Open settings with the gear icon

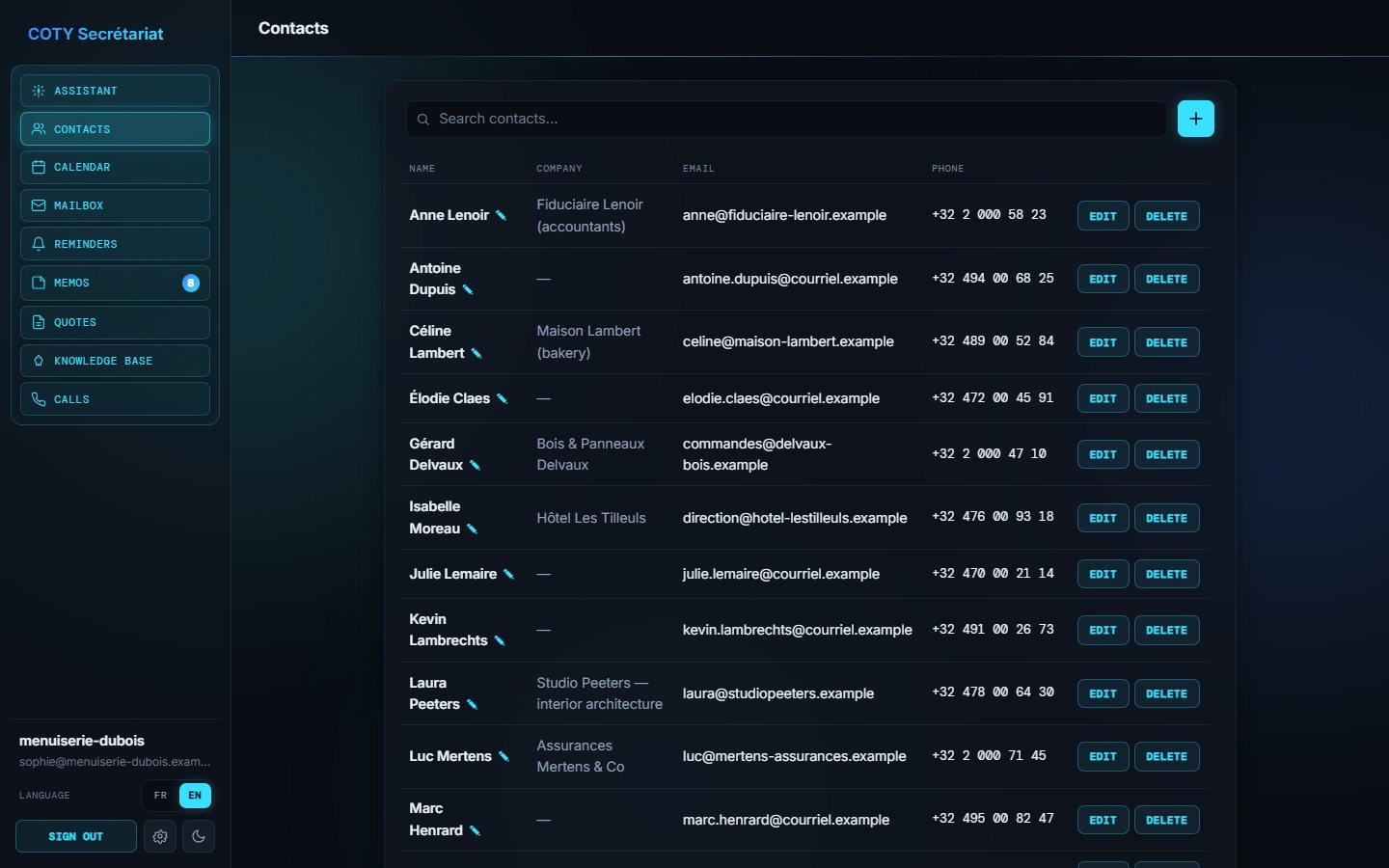tap(160, 836)
